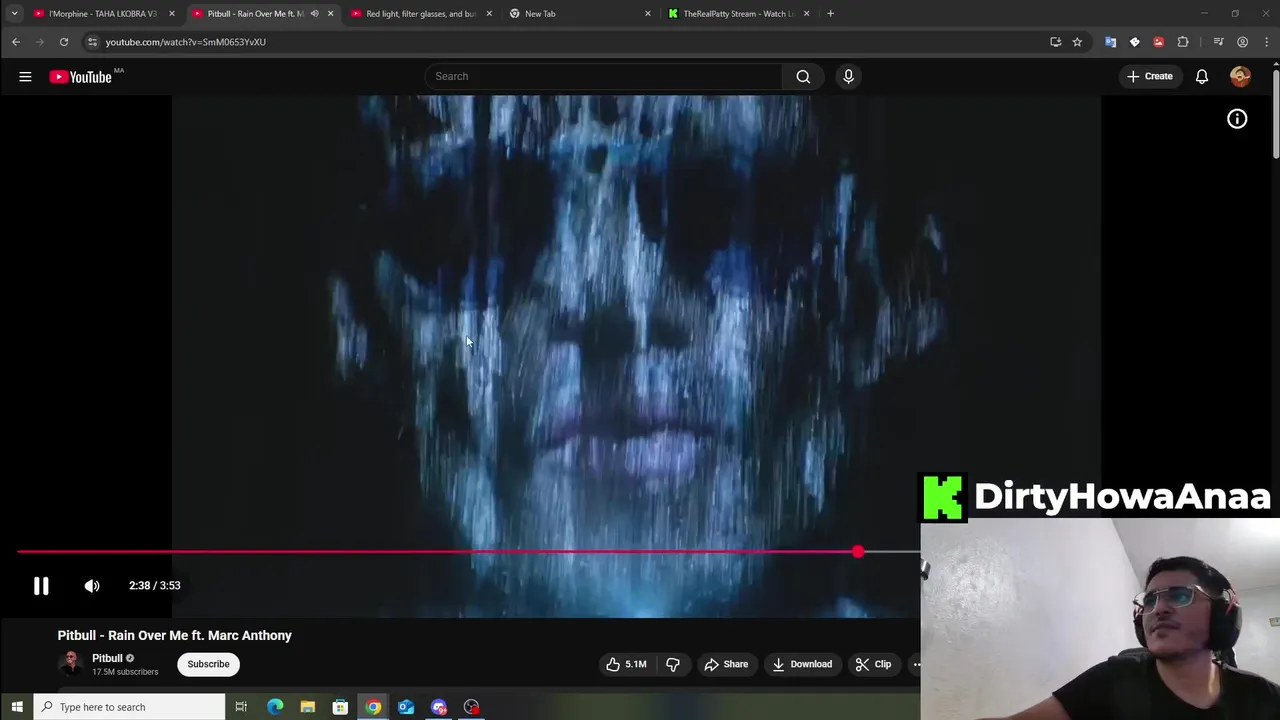The width and height of the screenshot is (1280, 720).
Task: Click the red video progress scrubber handle
Action: 858,552
